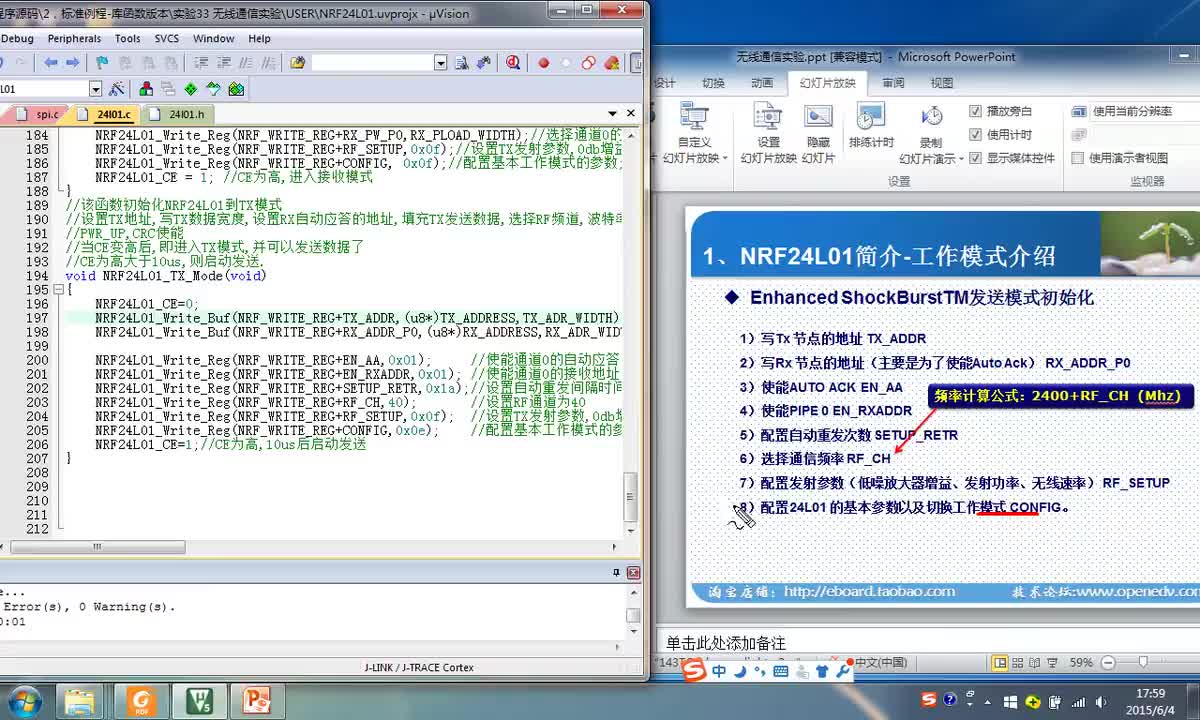Open 审阅 ribbon tab in PowerPoint
This screenshot has height=720, width=1200.
(893, 83)
